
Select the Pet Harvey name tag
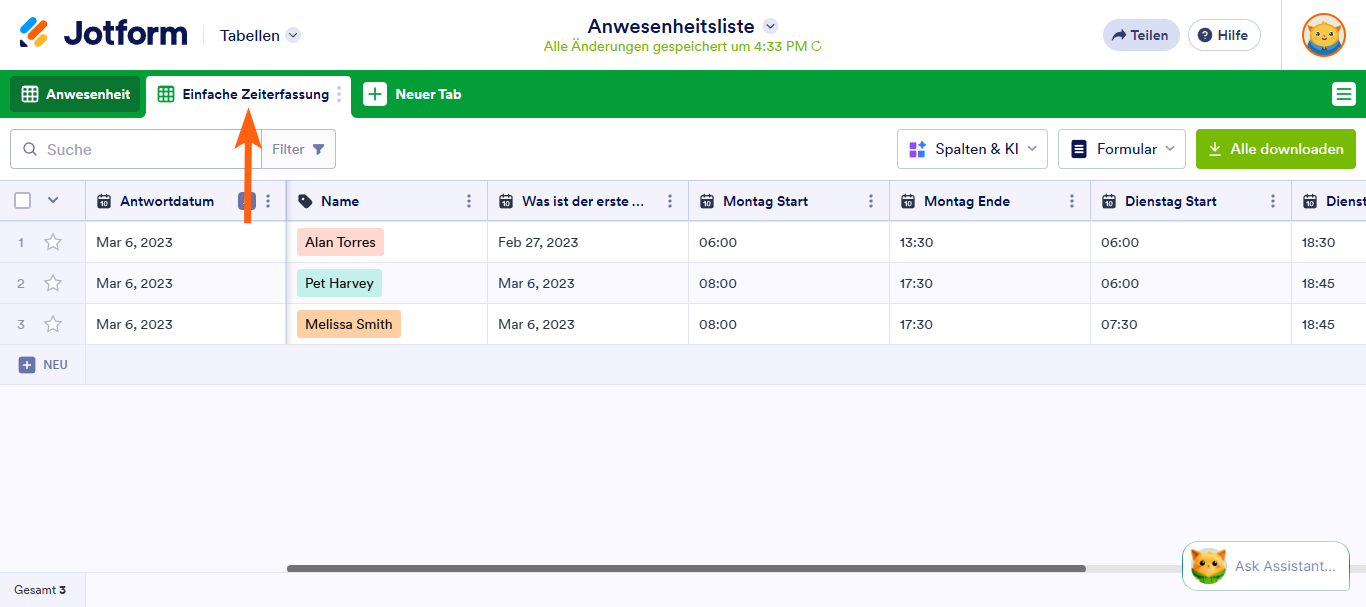pos(339,283)
